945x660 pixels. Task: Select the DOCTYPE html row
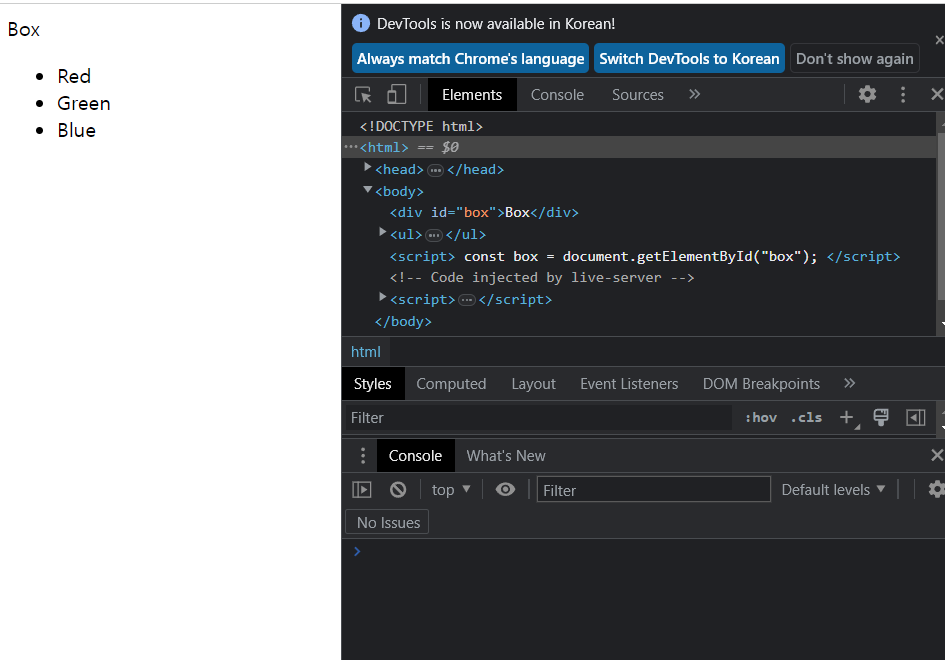(421, 126)
